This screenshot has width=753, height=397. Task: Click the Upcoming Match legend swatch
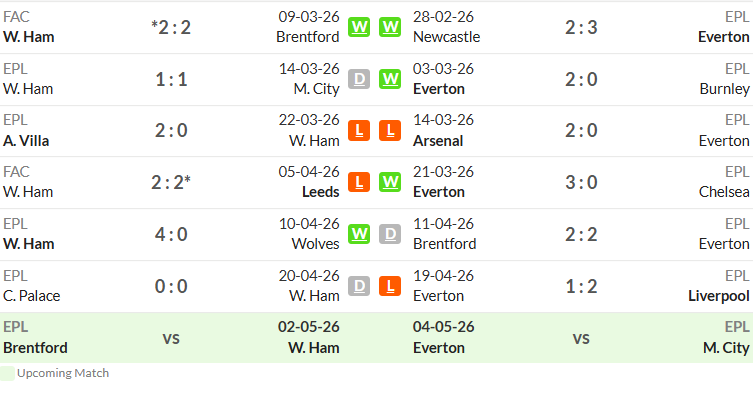pos(7,373)
